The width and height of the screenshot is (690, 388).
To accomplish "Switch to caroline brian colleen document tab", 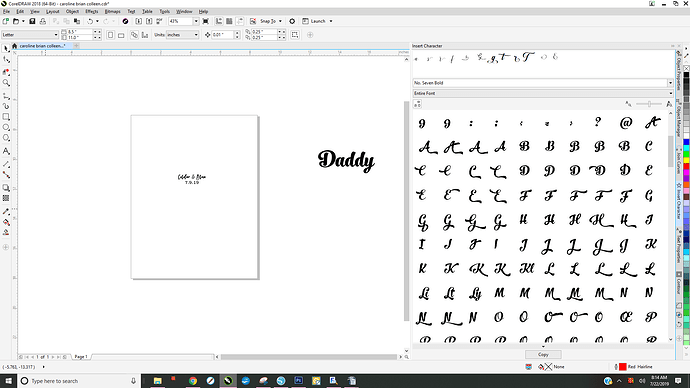I will point(42,46).
